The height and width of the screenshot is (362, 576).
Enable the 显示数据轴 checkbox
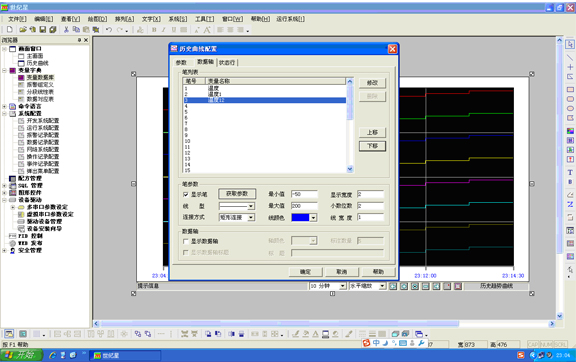(x=186, y=241)
